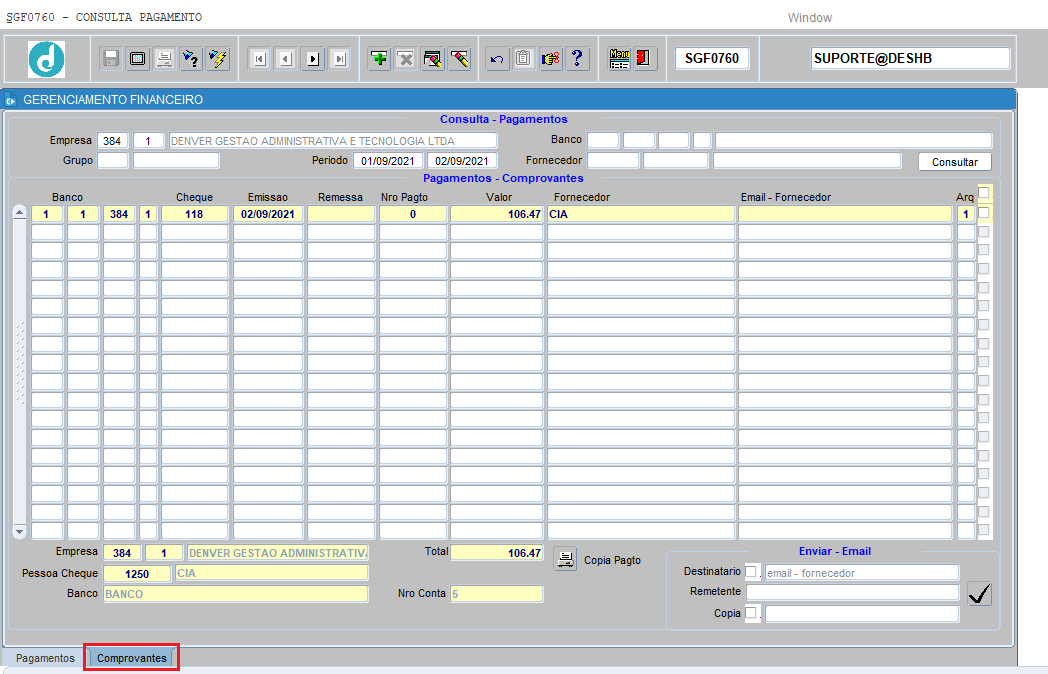
Task: Click the SGF0760 program code field
Action: pyautogui.click(x=712, y=59)
